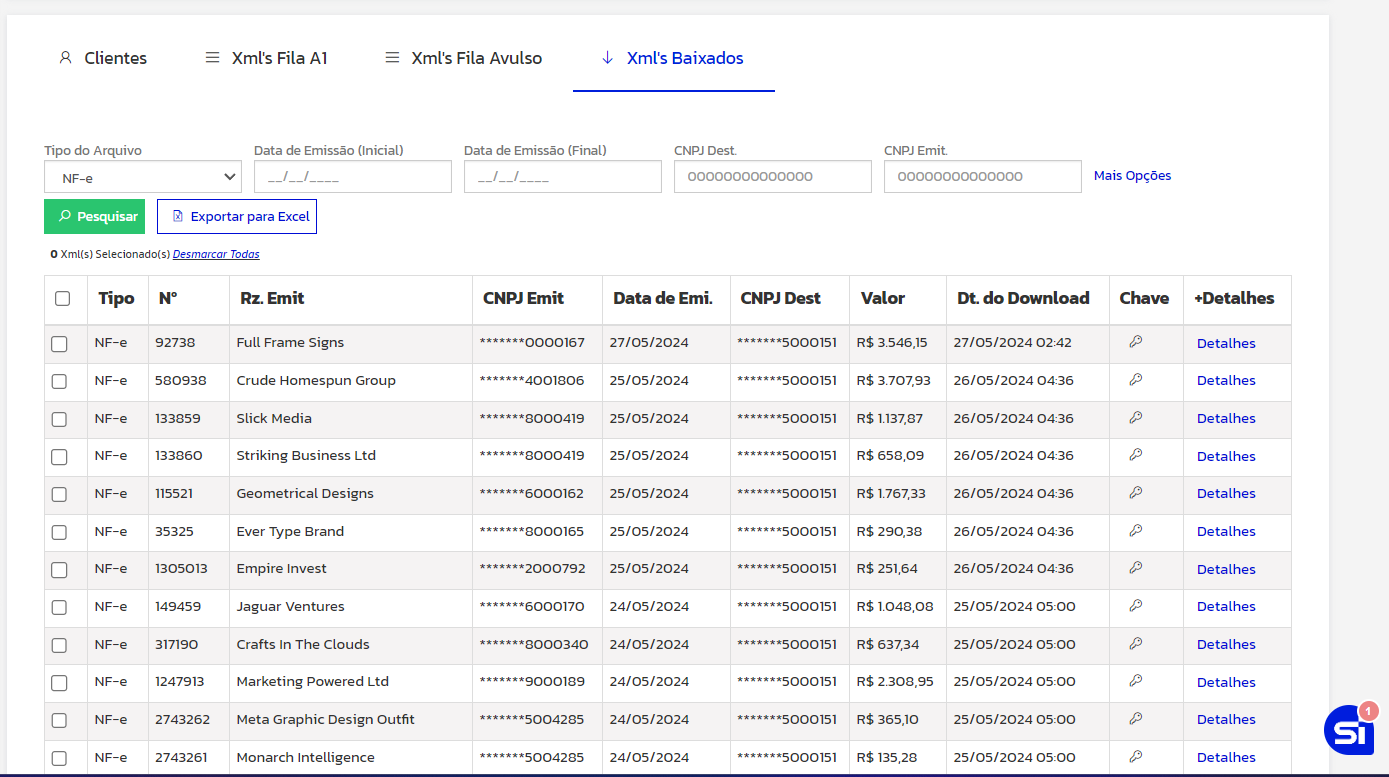The height and width of the screenshot is (777, 1389).
Task: Open the Tipo do Arquivo dropdown
Action: [x=143, y=177]
